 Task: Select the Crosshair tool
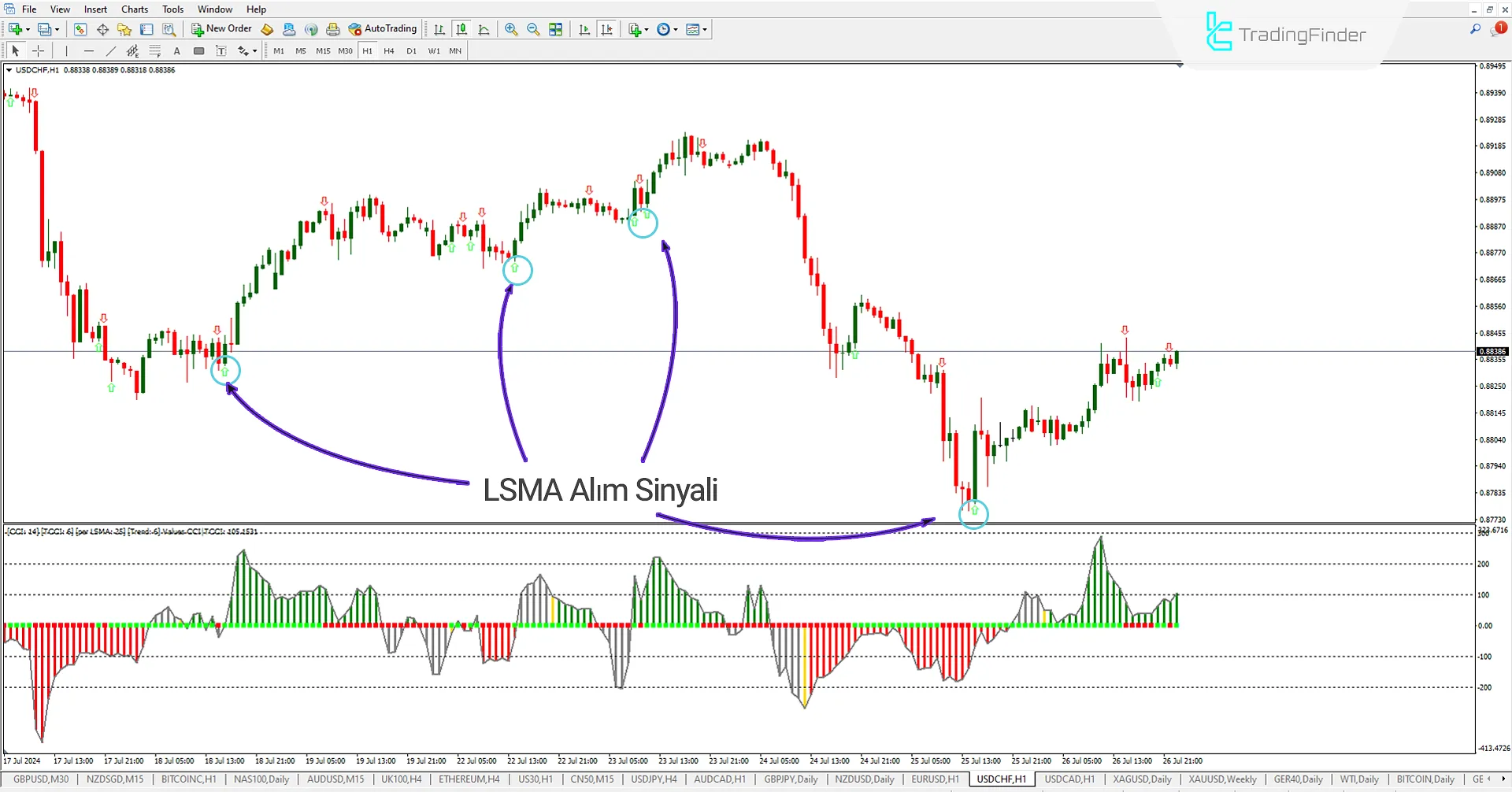[38, 50]
